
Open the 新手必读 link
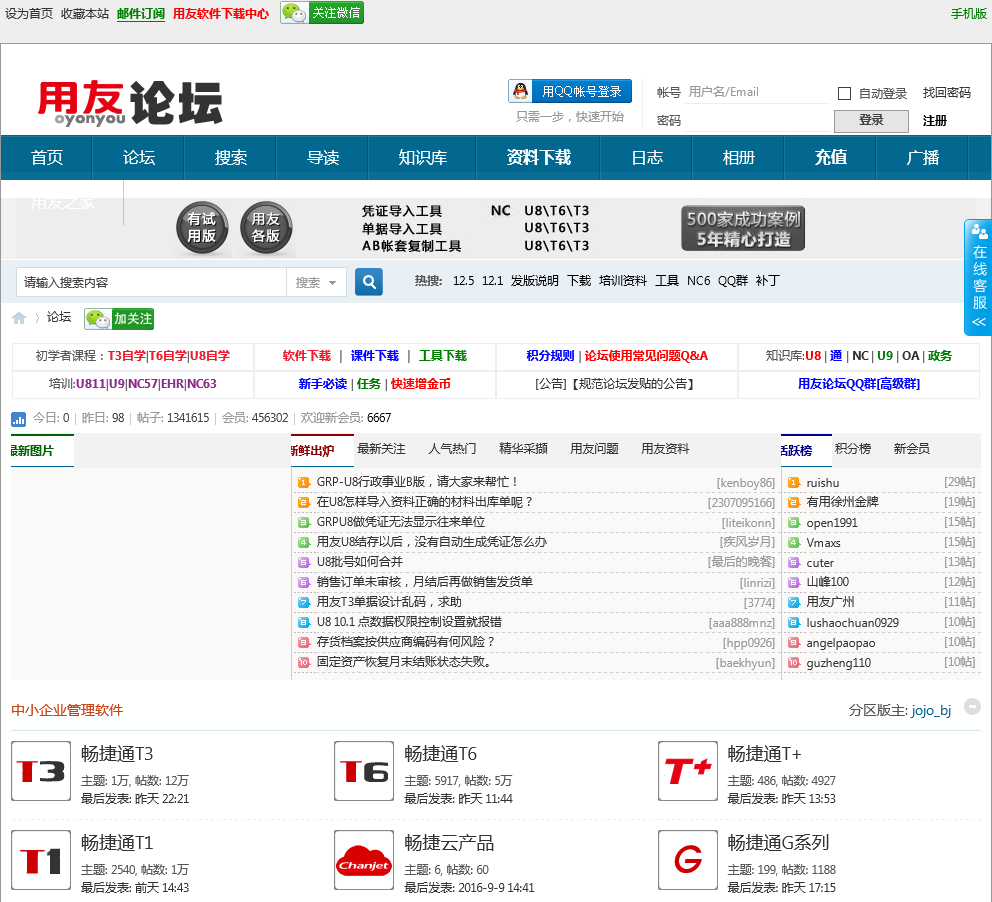tap(323, 383)
